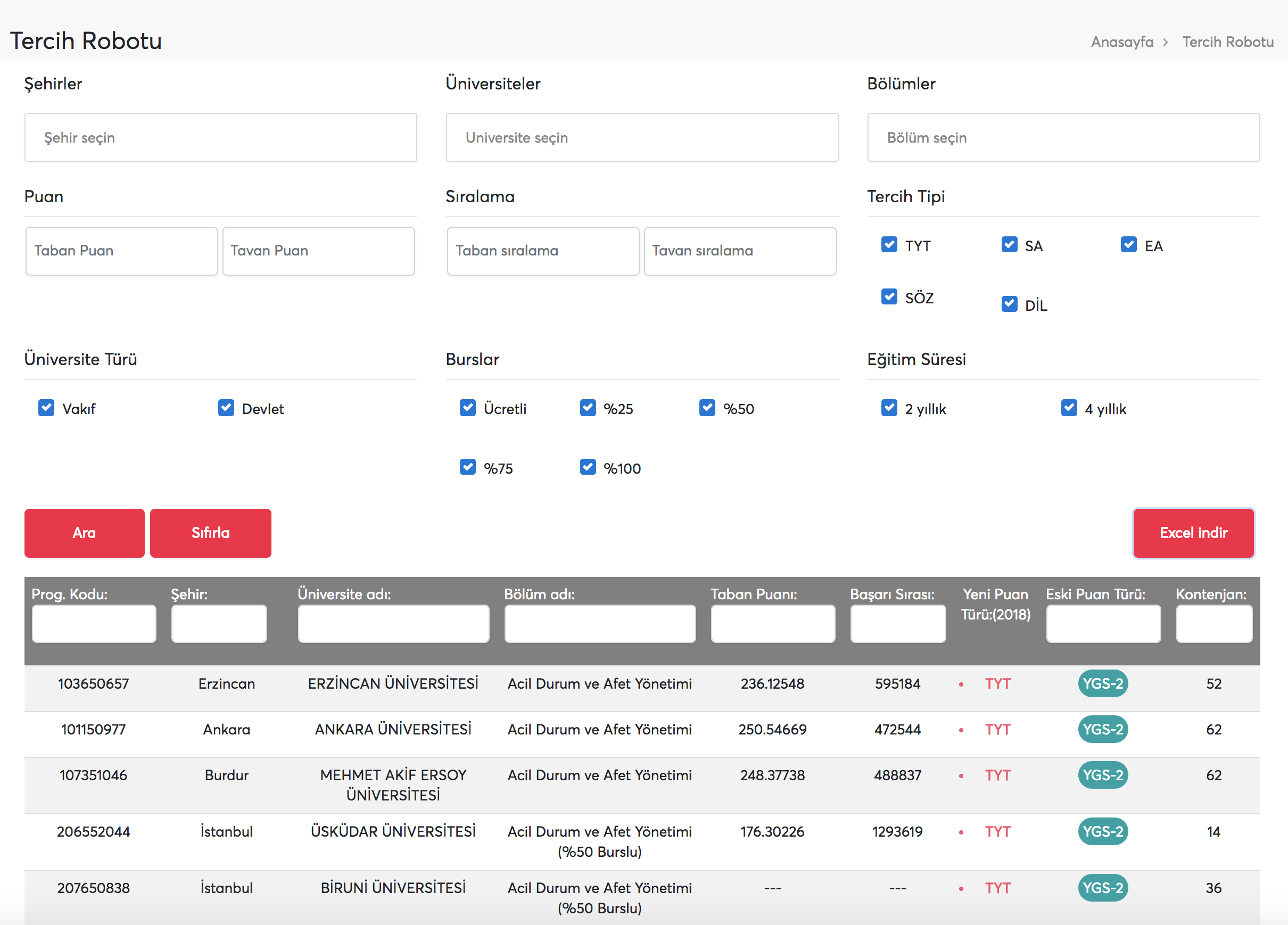The image size is (1288, 925).
Task: Download results with Excel indir button
Action: click(x=1193, y=533)
